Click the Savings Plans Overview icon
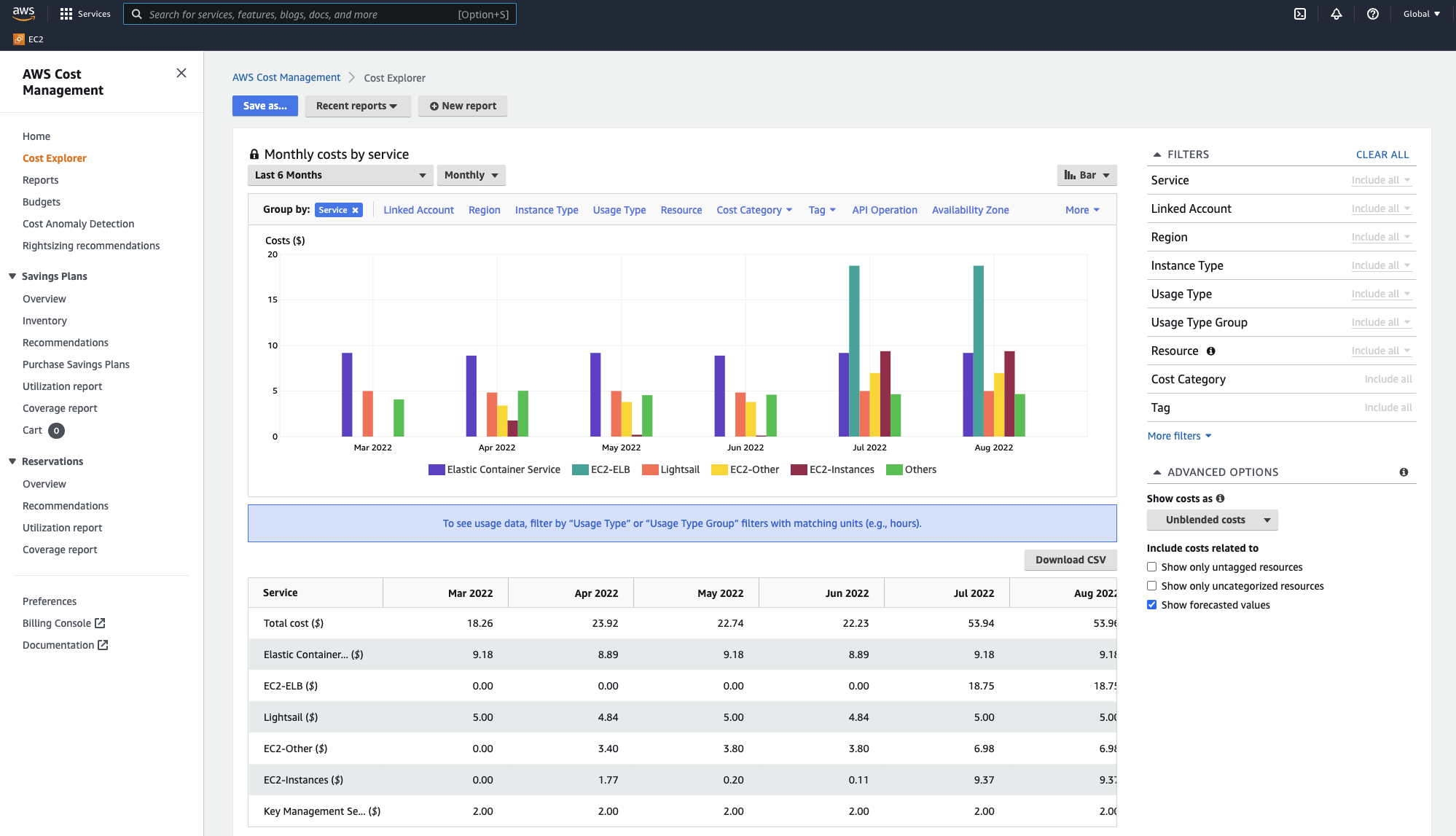Screen dimensions: 1456x836 pyautogui.click(x=44, y=298)
